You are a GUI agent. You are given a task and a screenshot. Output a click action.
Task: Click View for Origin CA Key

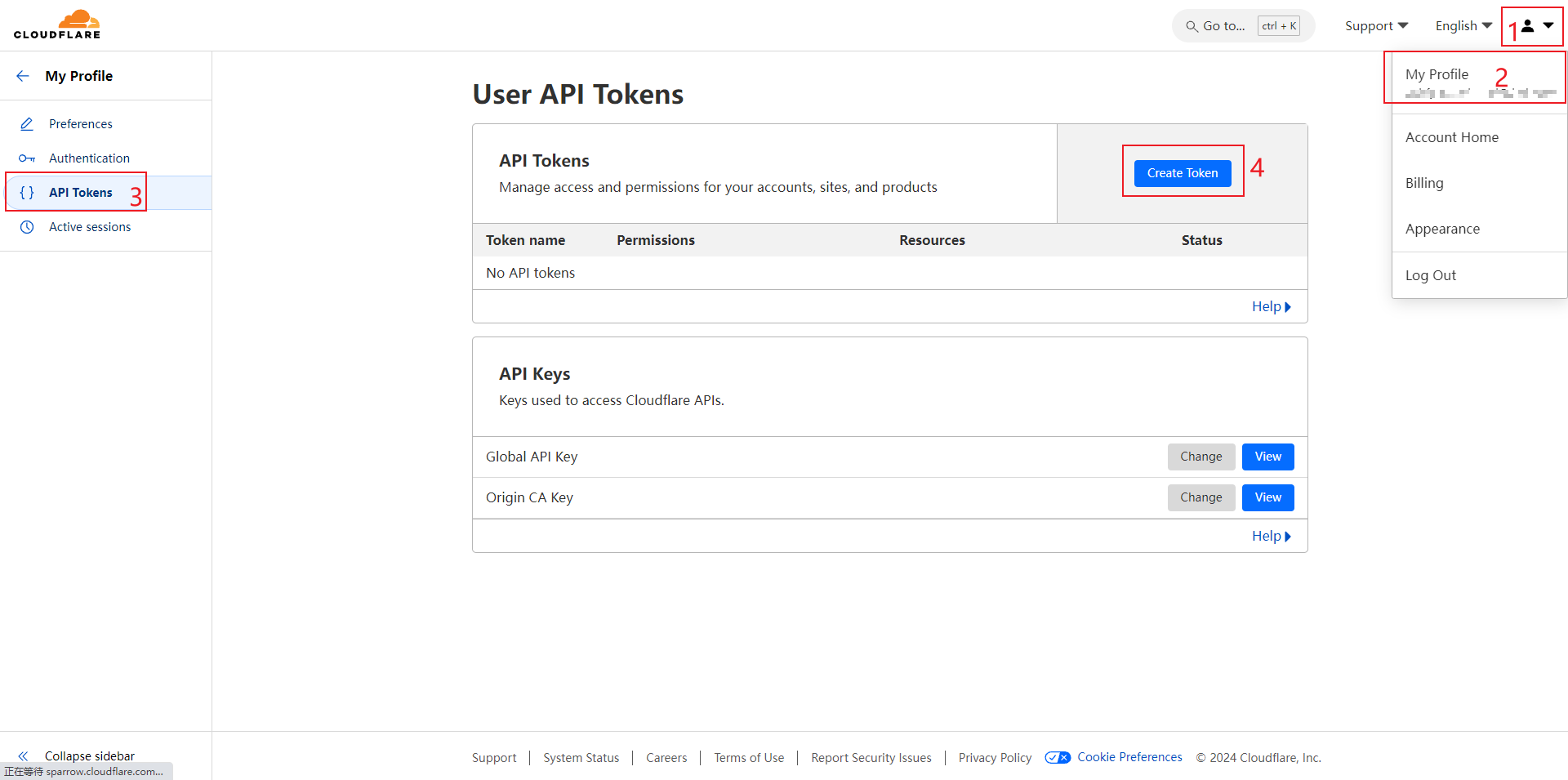coord(1268,497)
